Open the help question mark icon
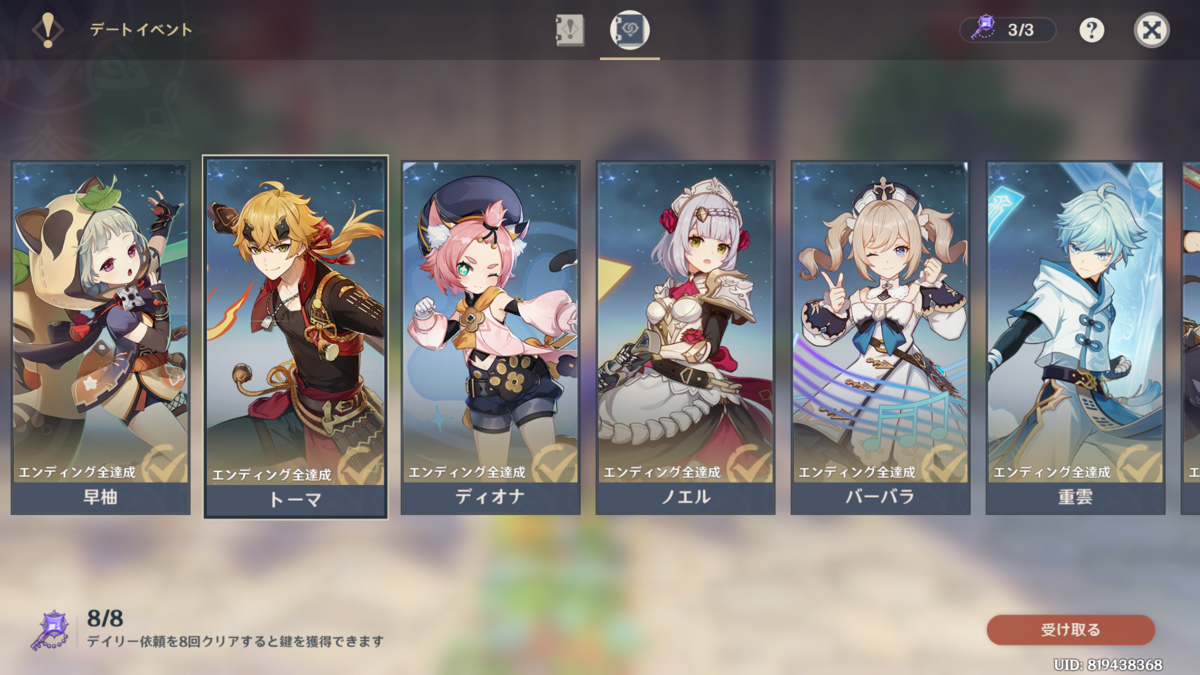The width and height of the screenshot is (1200, 675). [1092, 30]
